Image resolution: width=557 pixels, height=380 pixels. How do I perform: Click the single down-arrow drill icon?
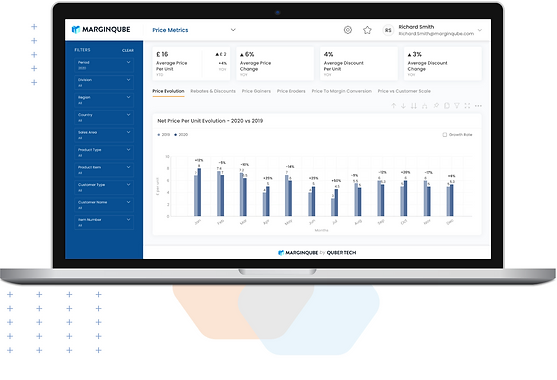tap(403, 106)
